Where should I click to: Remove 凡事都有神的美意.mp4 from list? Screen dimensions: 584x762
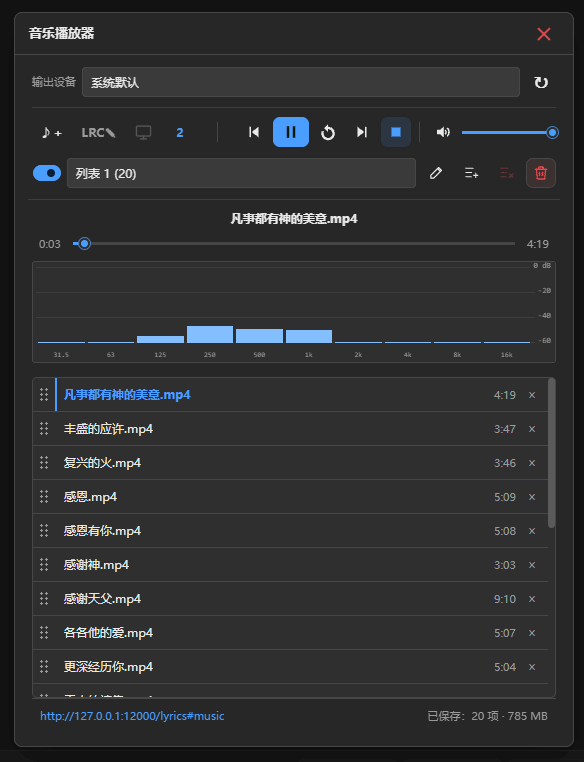click(532, 395)
